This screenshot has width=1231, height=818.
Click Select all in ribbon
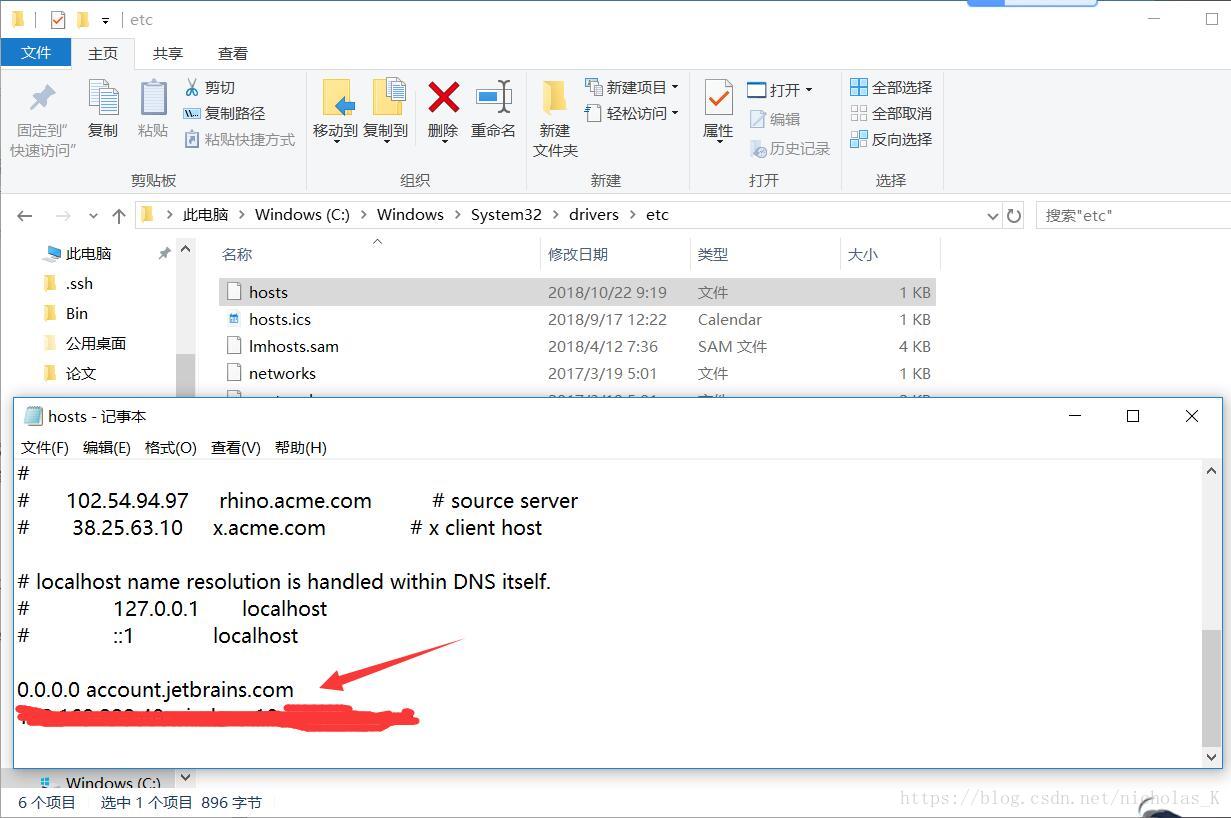point(891,87)
